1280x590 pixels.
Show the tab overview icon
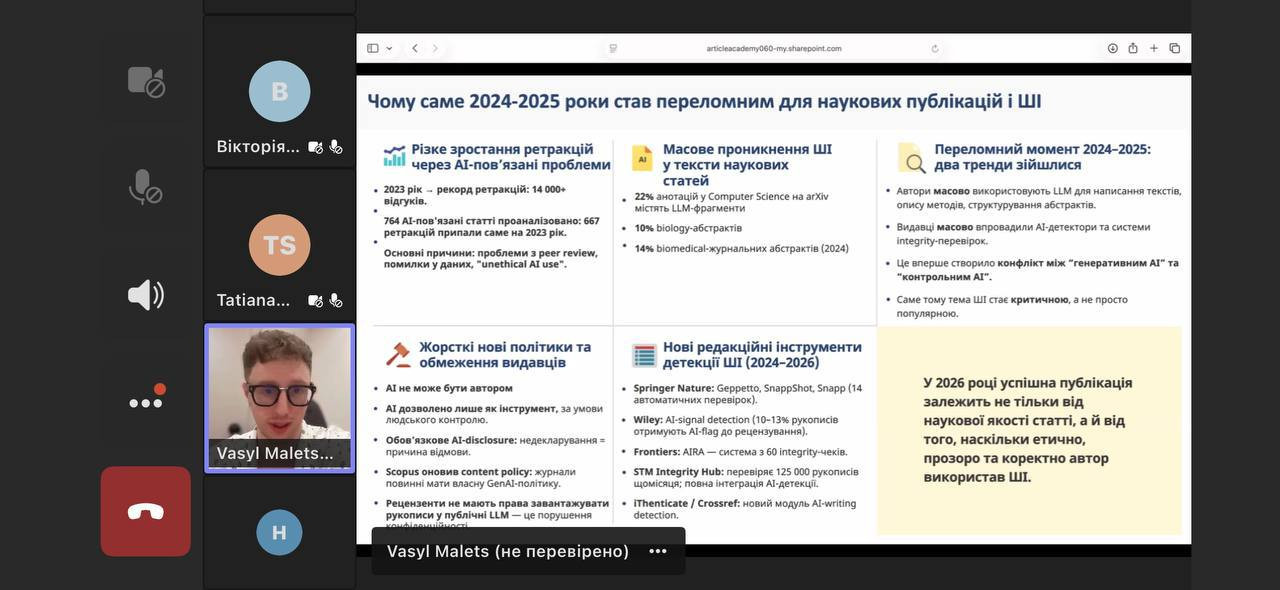coord(1175,48)
